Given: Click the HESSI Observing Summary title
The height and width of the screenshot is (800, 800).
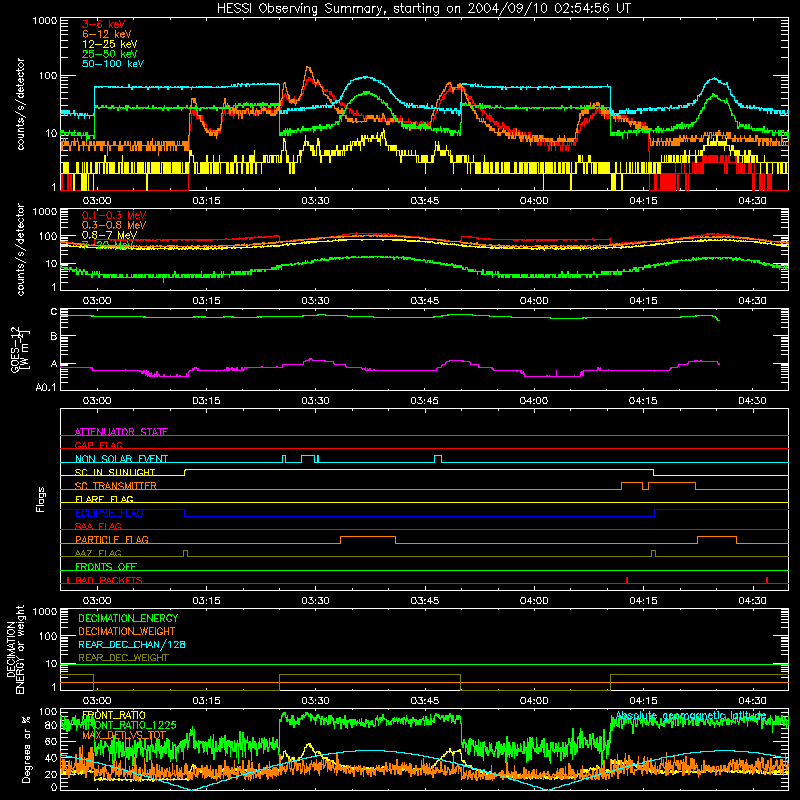Looking at the screenshot, I should click(423, 8).
